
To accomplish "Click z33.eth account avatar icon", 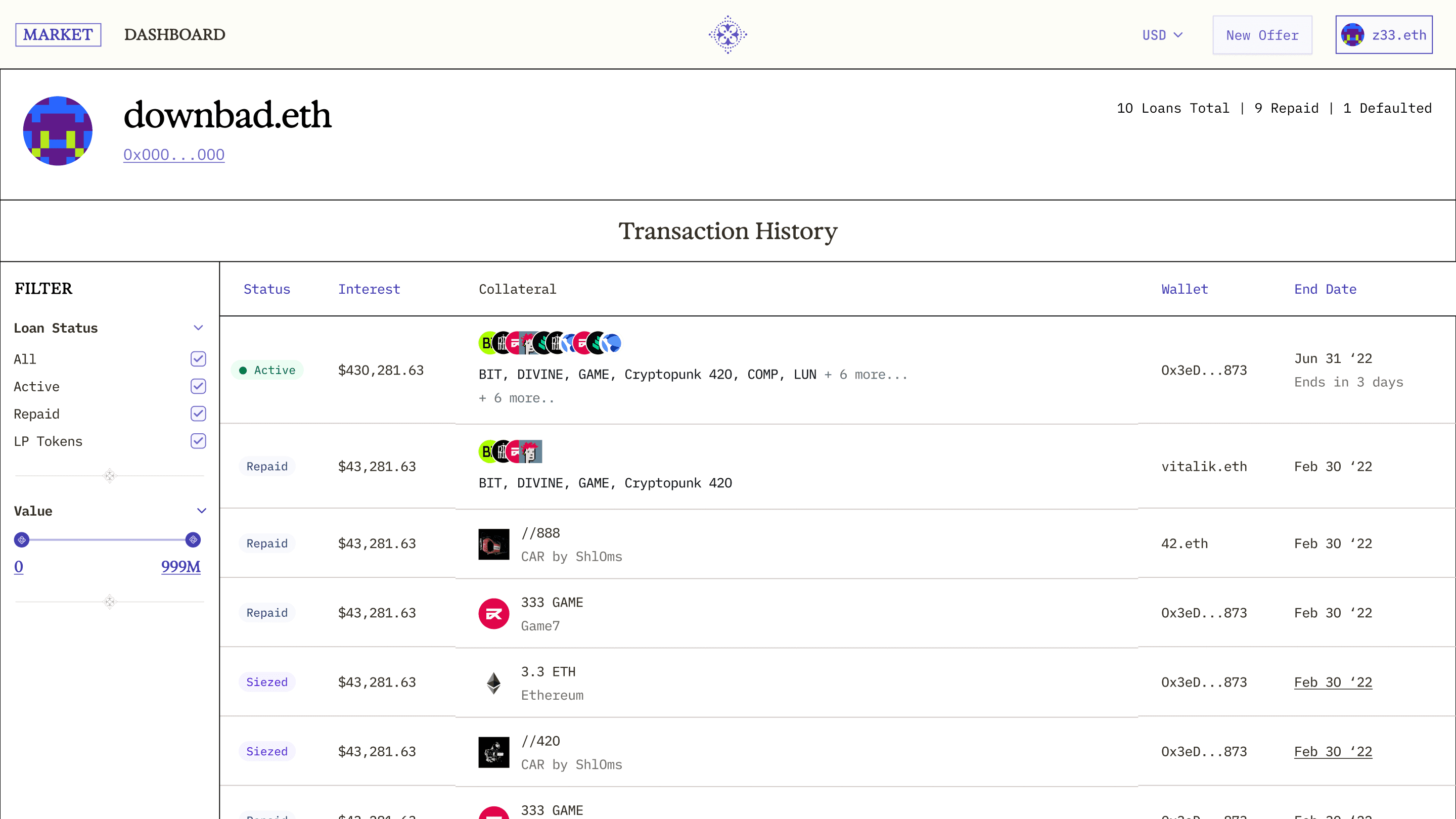I will pos(1352,35).
